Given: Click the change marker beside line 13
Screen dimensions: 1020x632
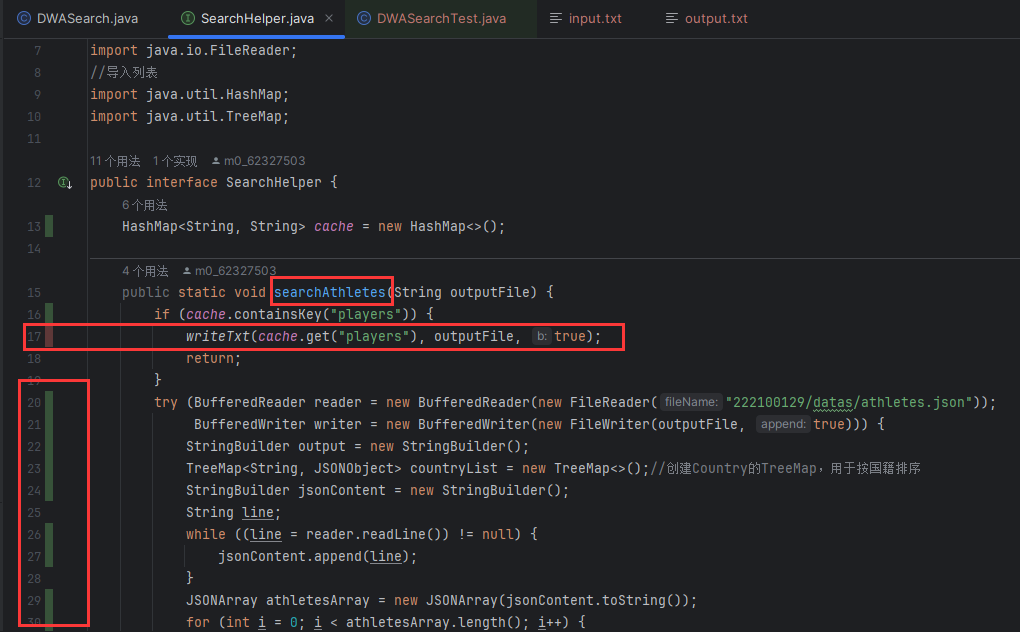Looking at the screenshot, I should [49, 226].
